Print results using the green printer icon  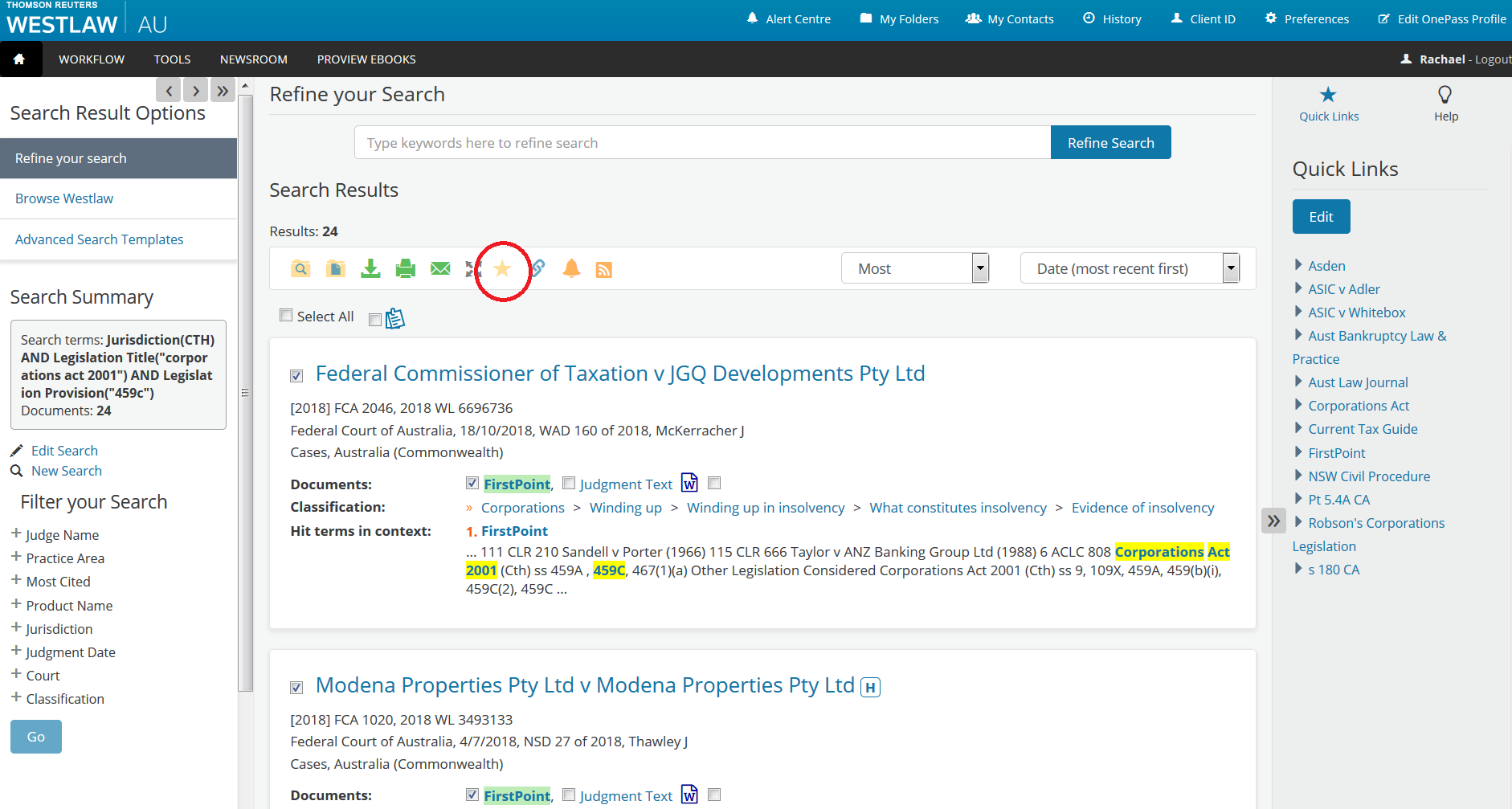pyautogui.click(x=406, y=269)
